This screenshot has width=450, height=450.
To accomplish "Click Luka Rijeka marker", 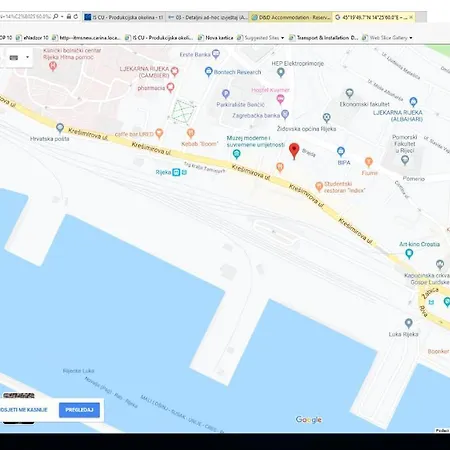I will [409, 323].
